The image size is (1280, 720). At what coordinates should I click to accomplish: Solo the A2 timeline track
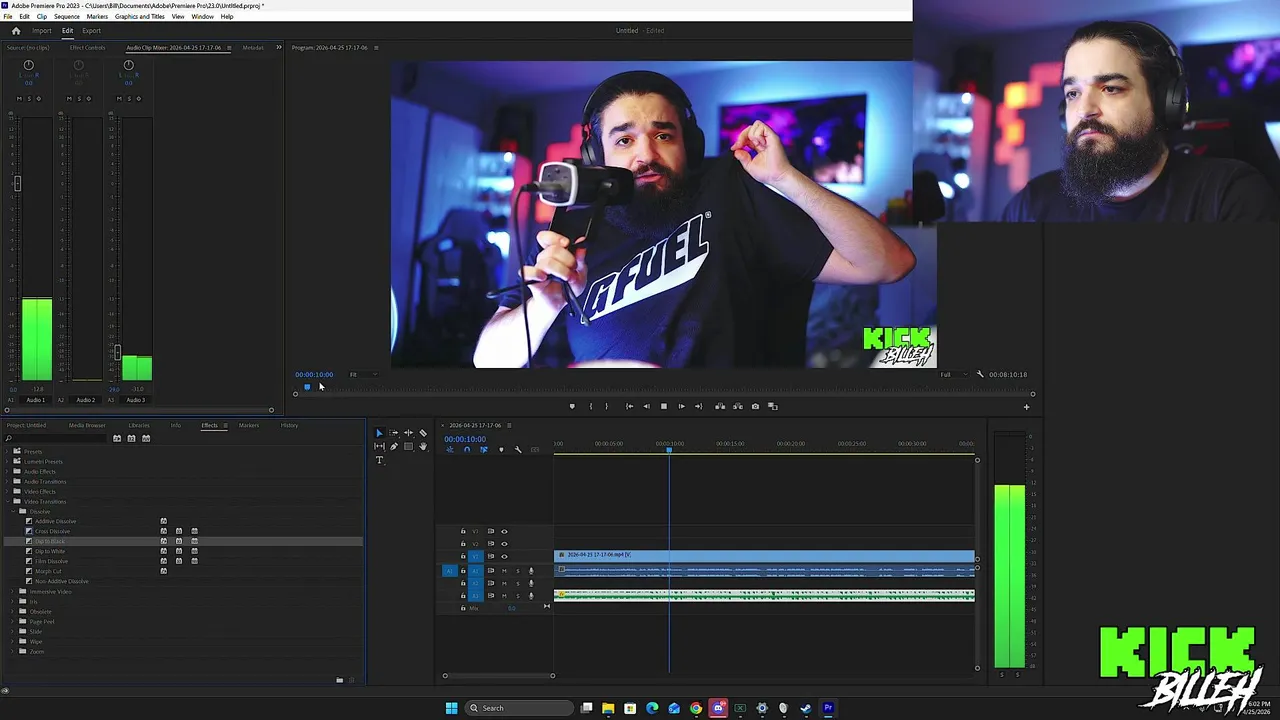pyautogui.click(x=517, y=583)
